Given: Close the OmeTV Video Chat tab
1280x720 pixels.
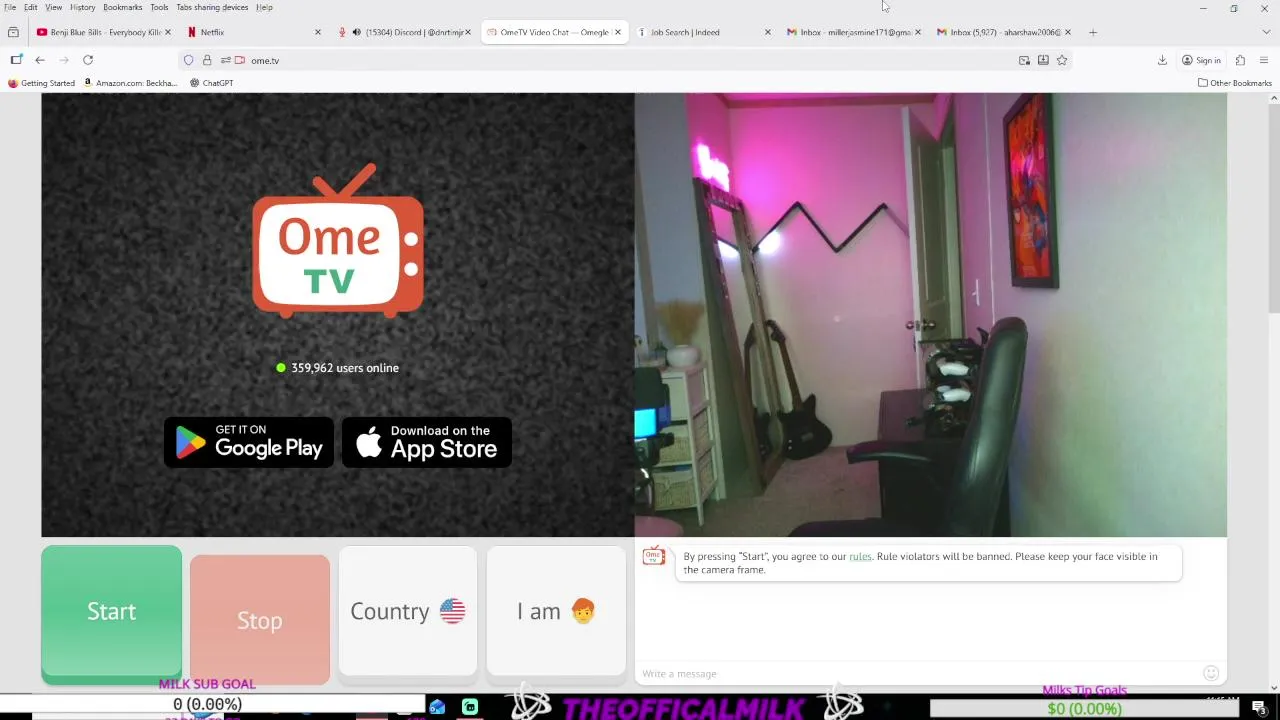Looking at the screenshot, I should 617,32.
